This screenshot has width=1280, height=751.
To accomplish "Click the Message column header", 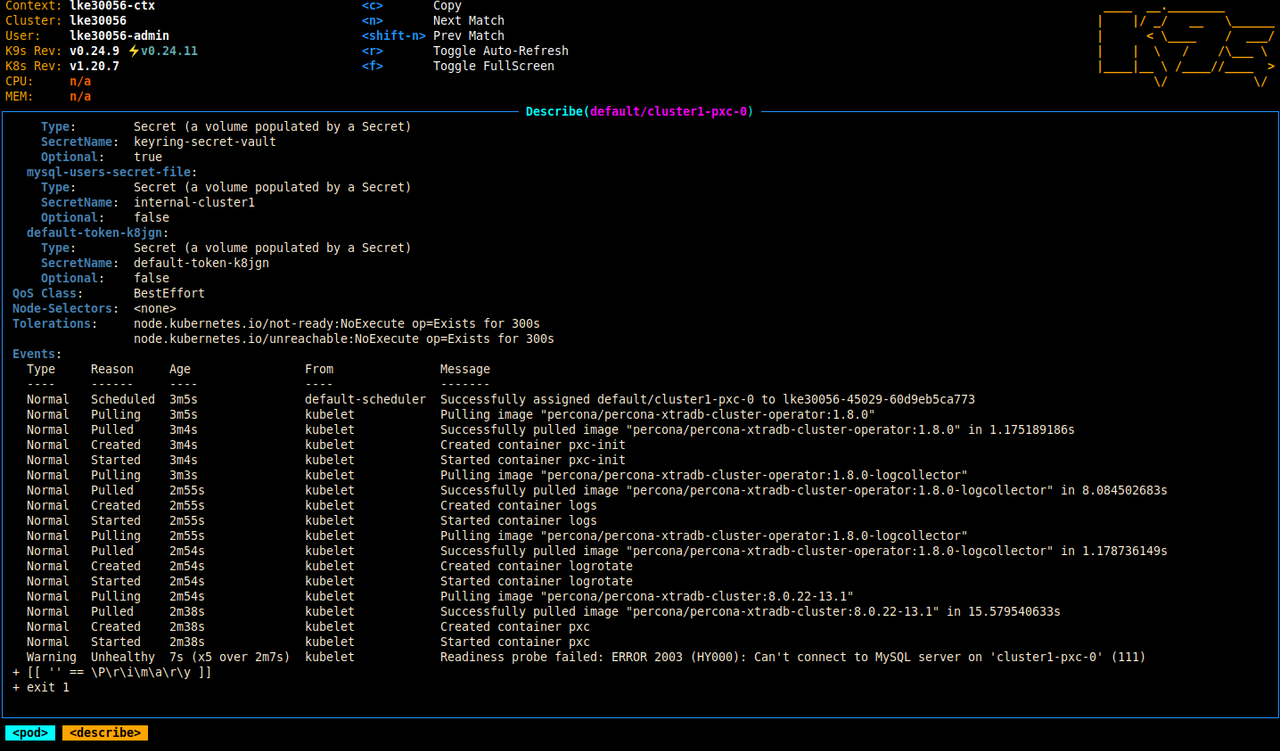I will click(x=465, y=369).
